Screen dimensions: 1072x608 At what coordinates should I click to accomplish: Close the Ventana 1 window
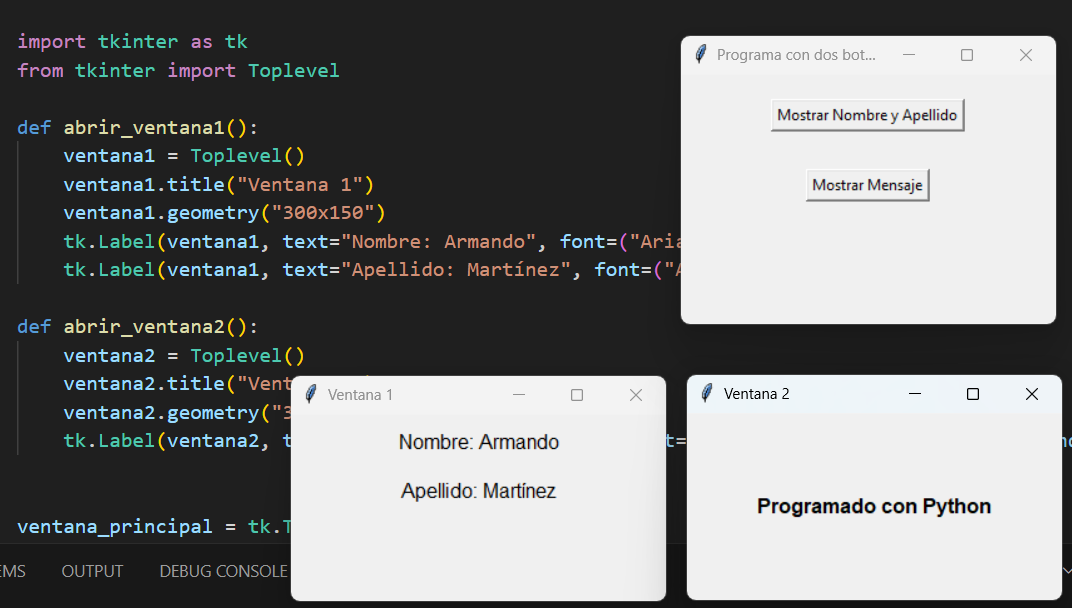coord(635,395)
